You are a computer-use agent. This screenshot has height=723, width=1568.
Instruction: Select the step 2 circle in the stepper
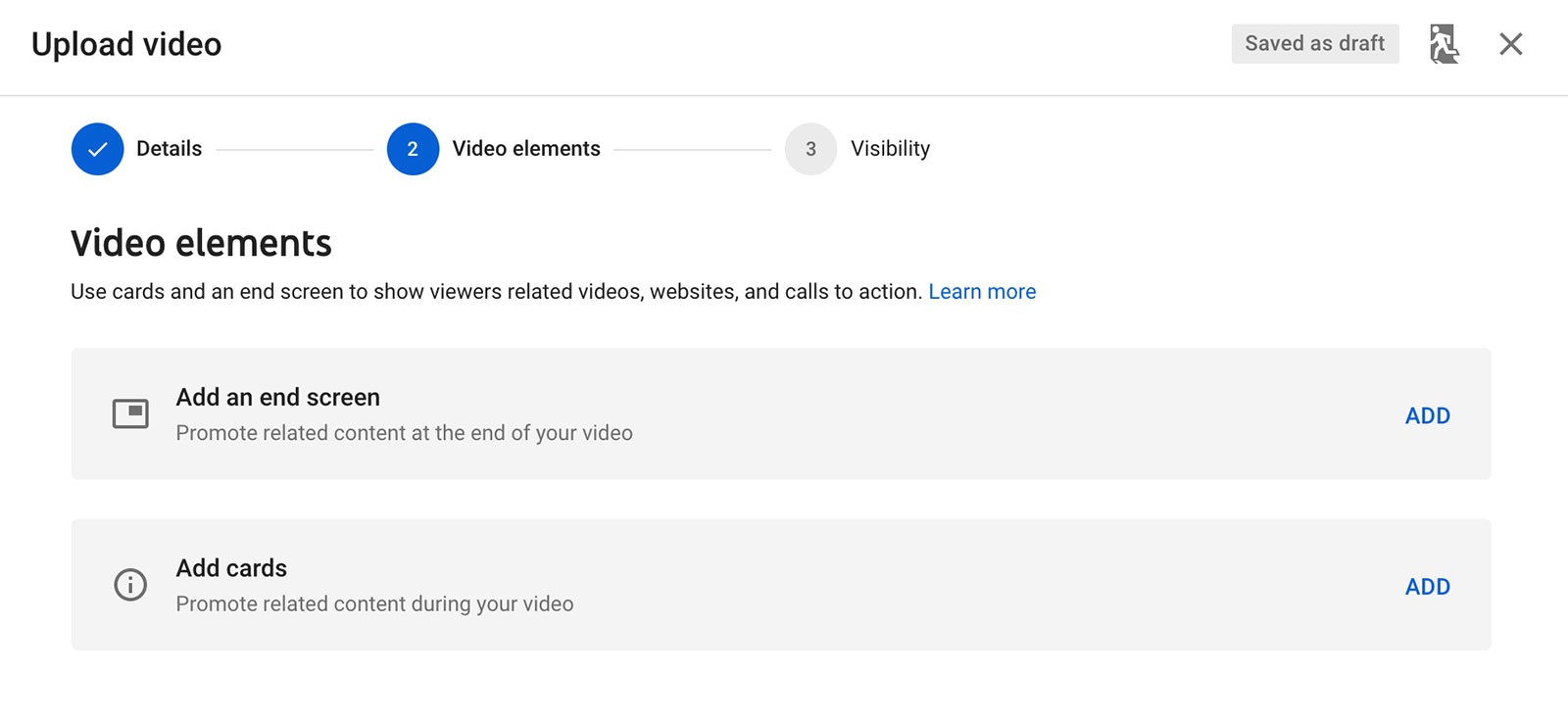pyautogui.click(x=413, y=149)
